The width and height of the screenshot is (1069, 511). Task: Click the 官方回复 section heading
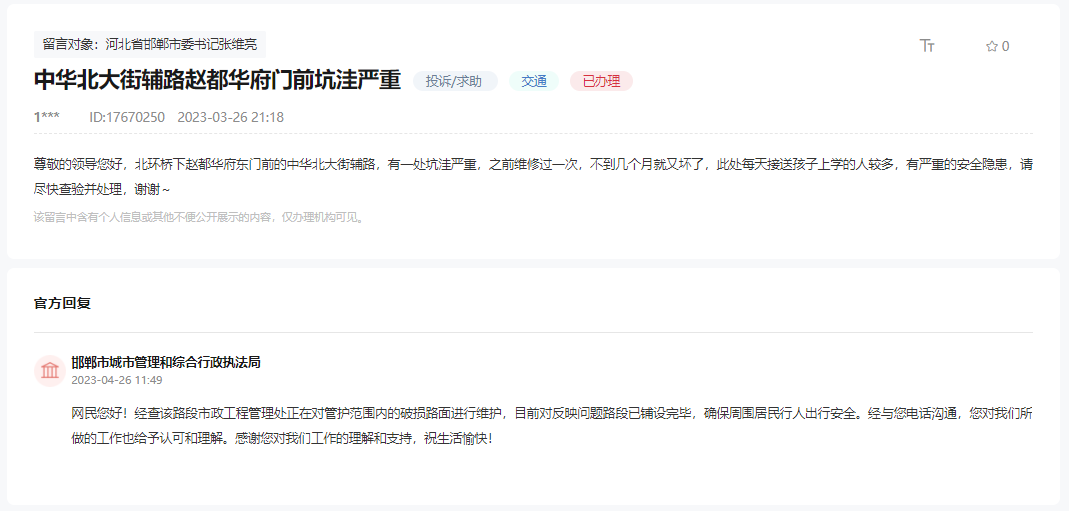point(62,303)
